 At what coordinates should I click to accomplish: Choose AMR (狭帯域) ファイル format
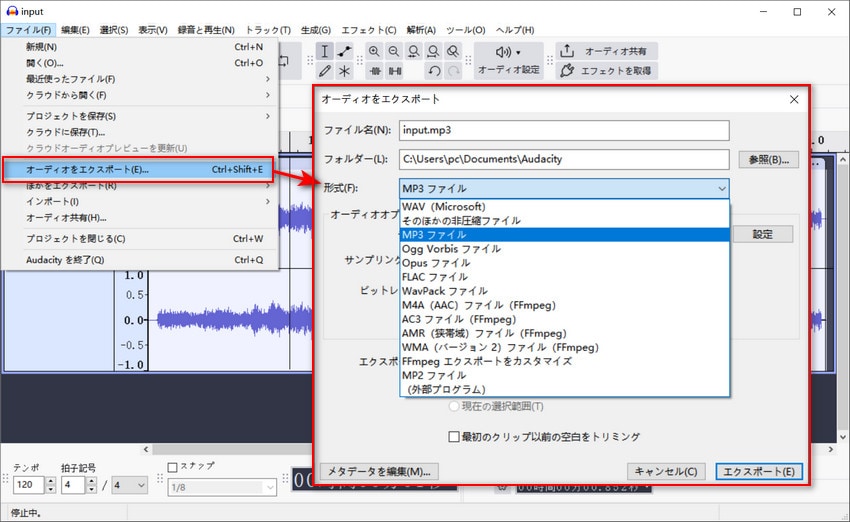tap(564, 333)
